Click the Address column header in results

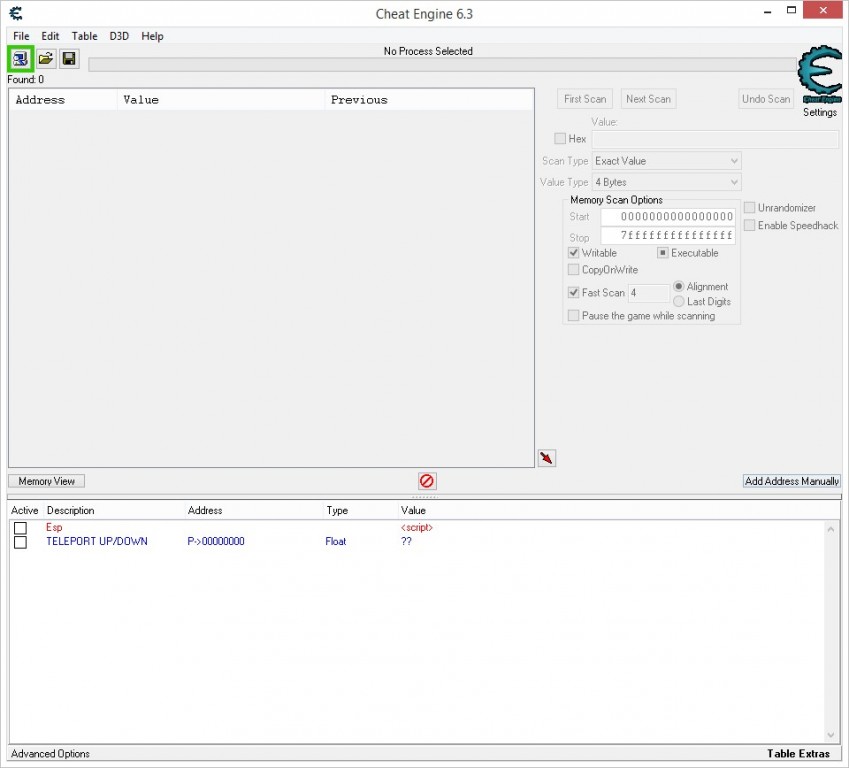[x=63, y=100]
